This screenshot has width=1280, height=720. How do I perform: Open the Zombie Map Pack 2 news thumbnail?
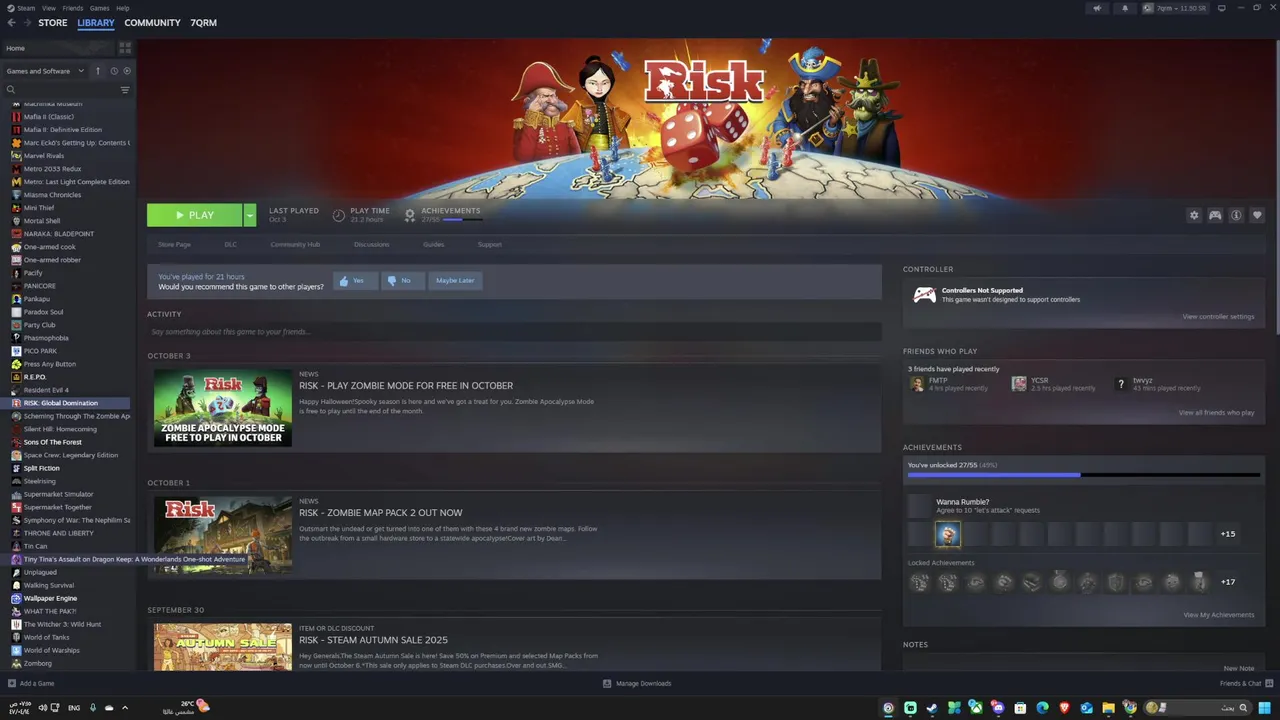223,535
